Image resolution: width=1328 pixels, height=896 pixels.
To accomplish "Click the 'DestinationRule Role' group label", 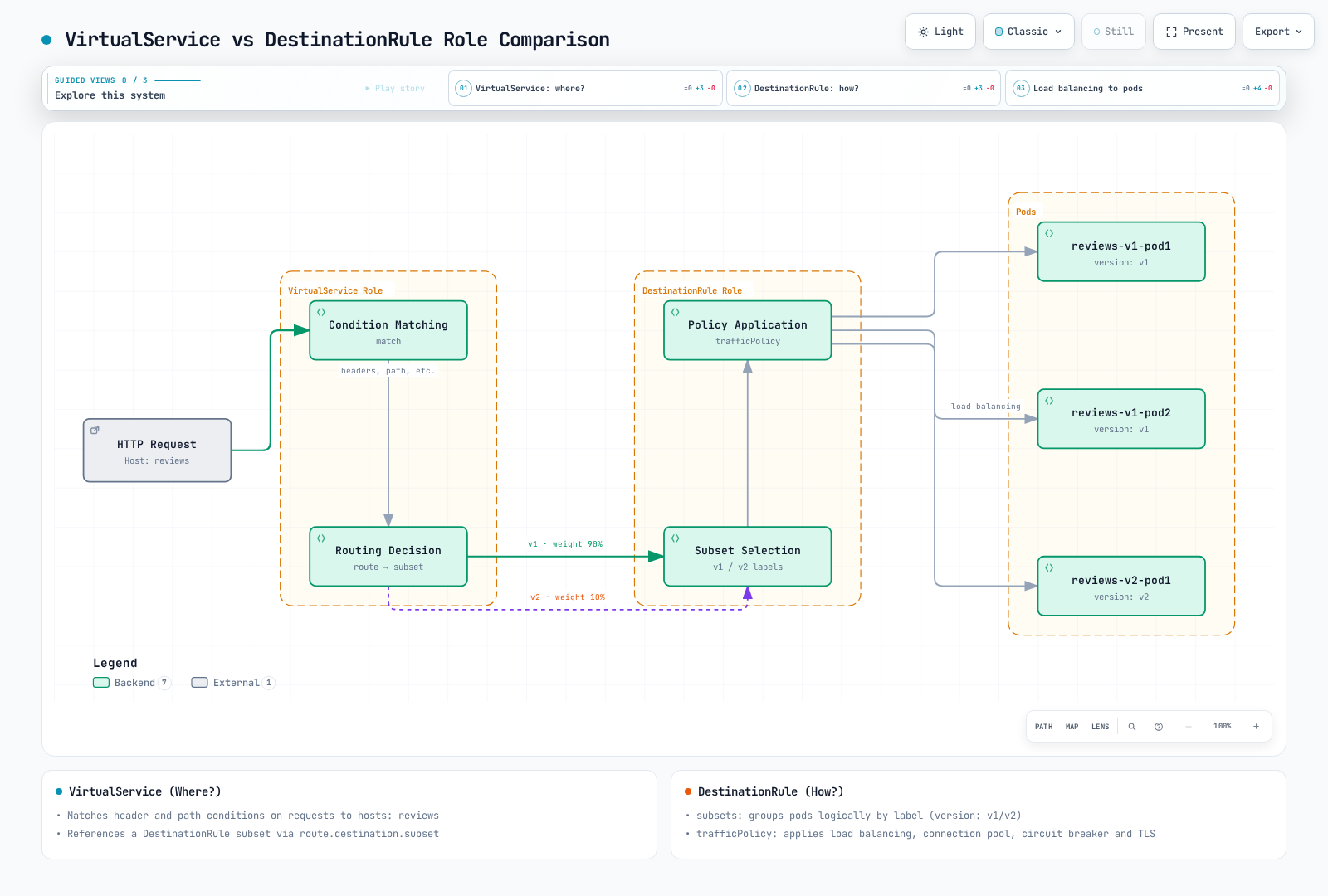I will coord(692,290).
